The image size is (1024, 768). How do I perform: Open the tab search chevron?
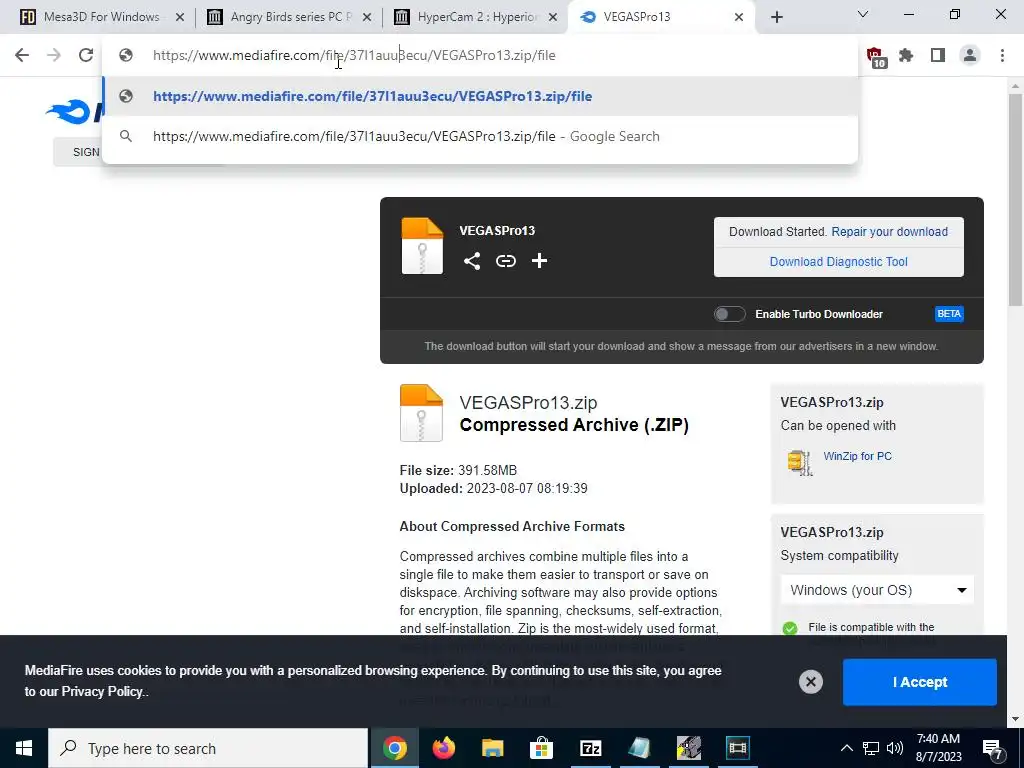coord(863,14)
